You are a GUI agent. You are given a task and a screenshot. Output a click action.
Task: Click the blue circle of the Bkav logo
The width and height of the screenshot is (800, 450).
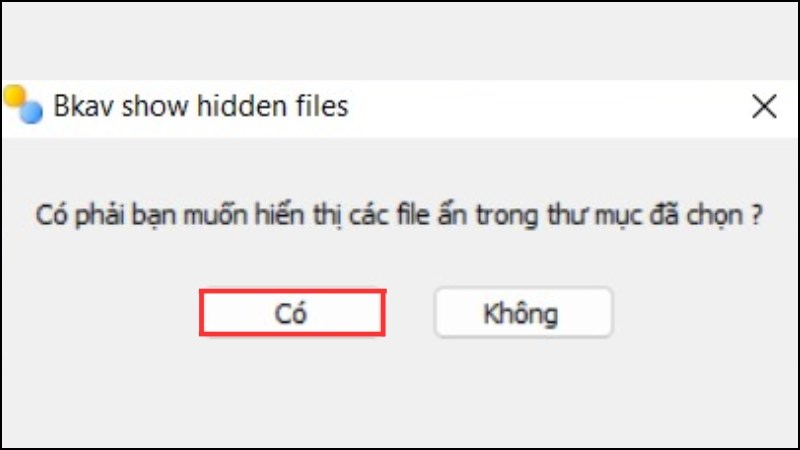(31, 113)
